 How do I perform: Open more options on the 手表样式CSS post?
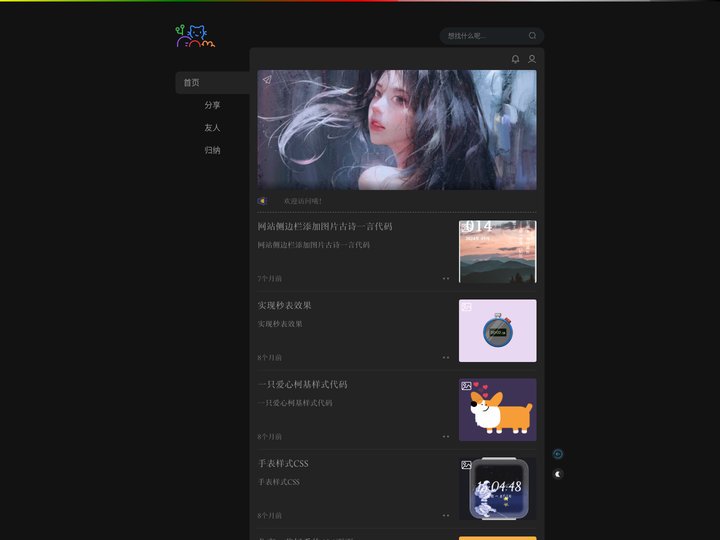[x=446, y=515]
